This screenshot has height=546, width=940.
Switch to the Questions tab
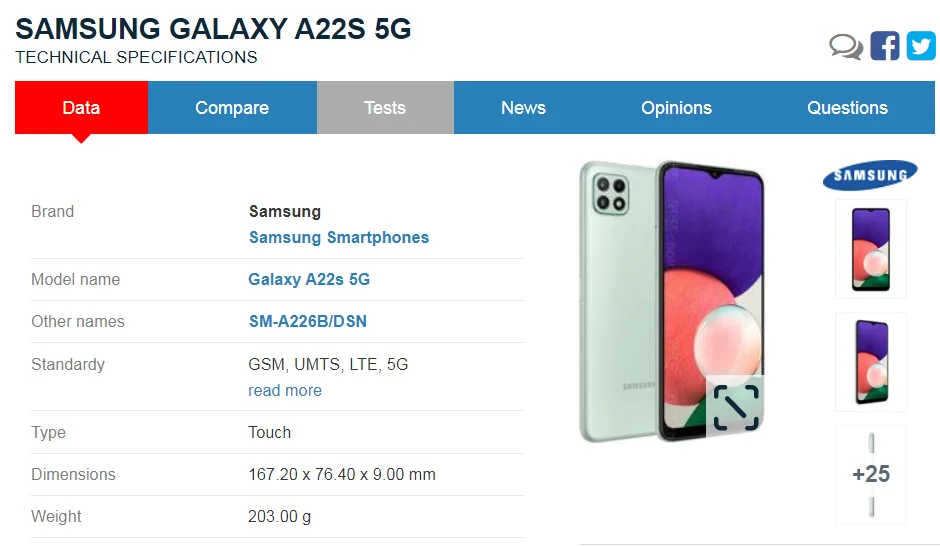pyautogui.click(x=847, y=108)
